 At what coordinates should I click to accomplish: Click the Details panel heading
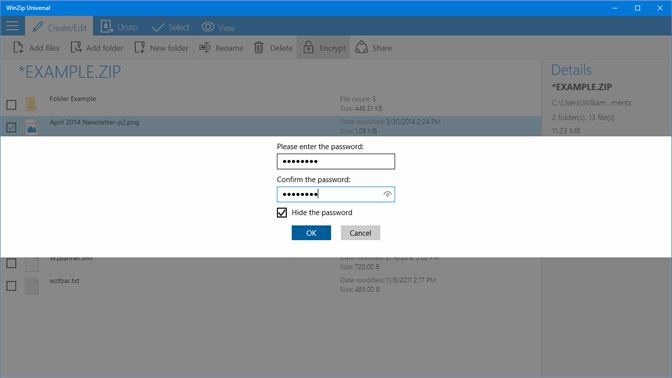coord(571,70)
